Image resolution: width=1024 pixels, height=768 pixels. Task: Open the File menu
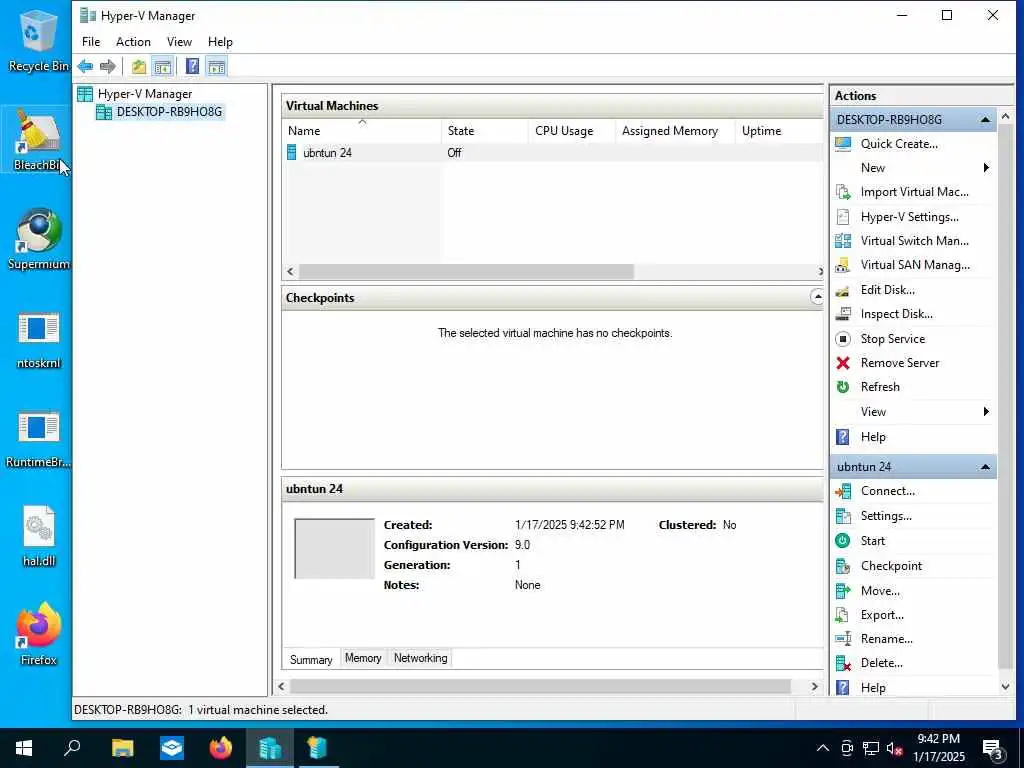[91, 42]
